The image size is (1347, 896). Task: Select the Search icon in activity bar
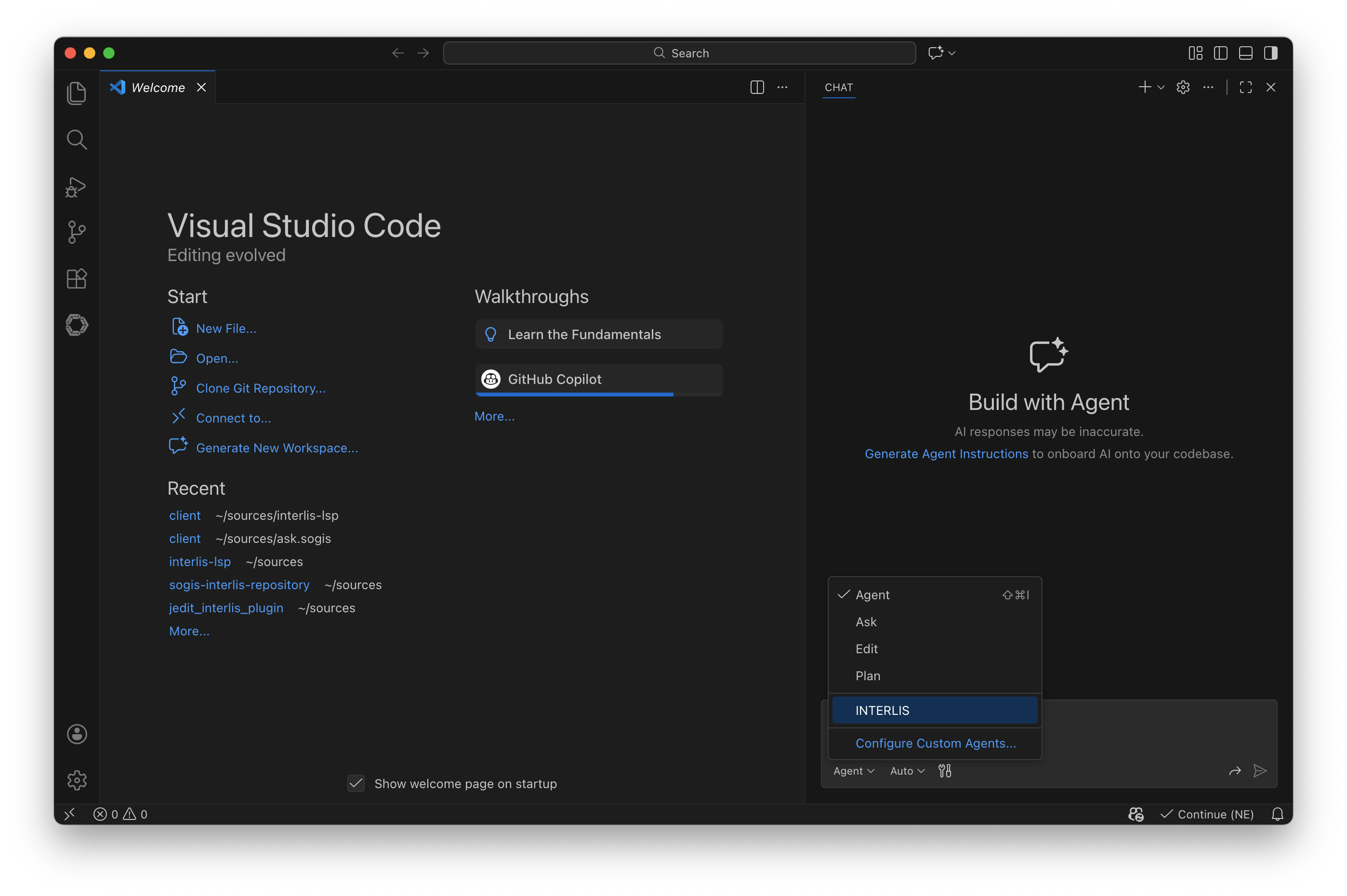[77, 139]
